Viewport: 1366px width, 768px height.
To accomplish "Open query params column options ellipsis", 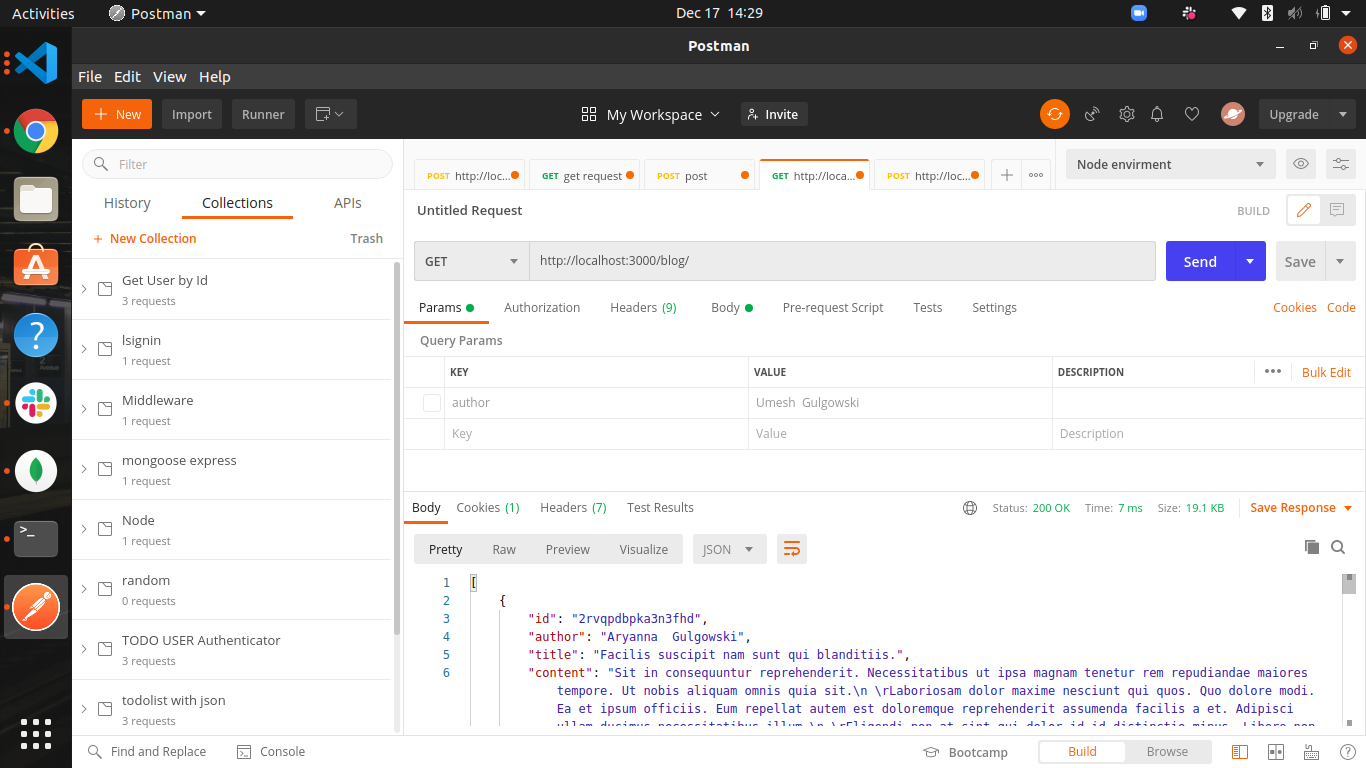I will 1272,371.
